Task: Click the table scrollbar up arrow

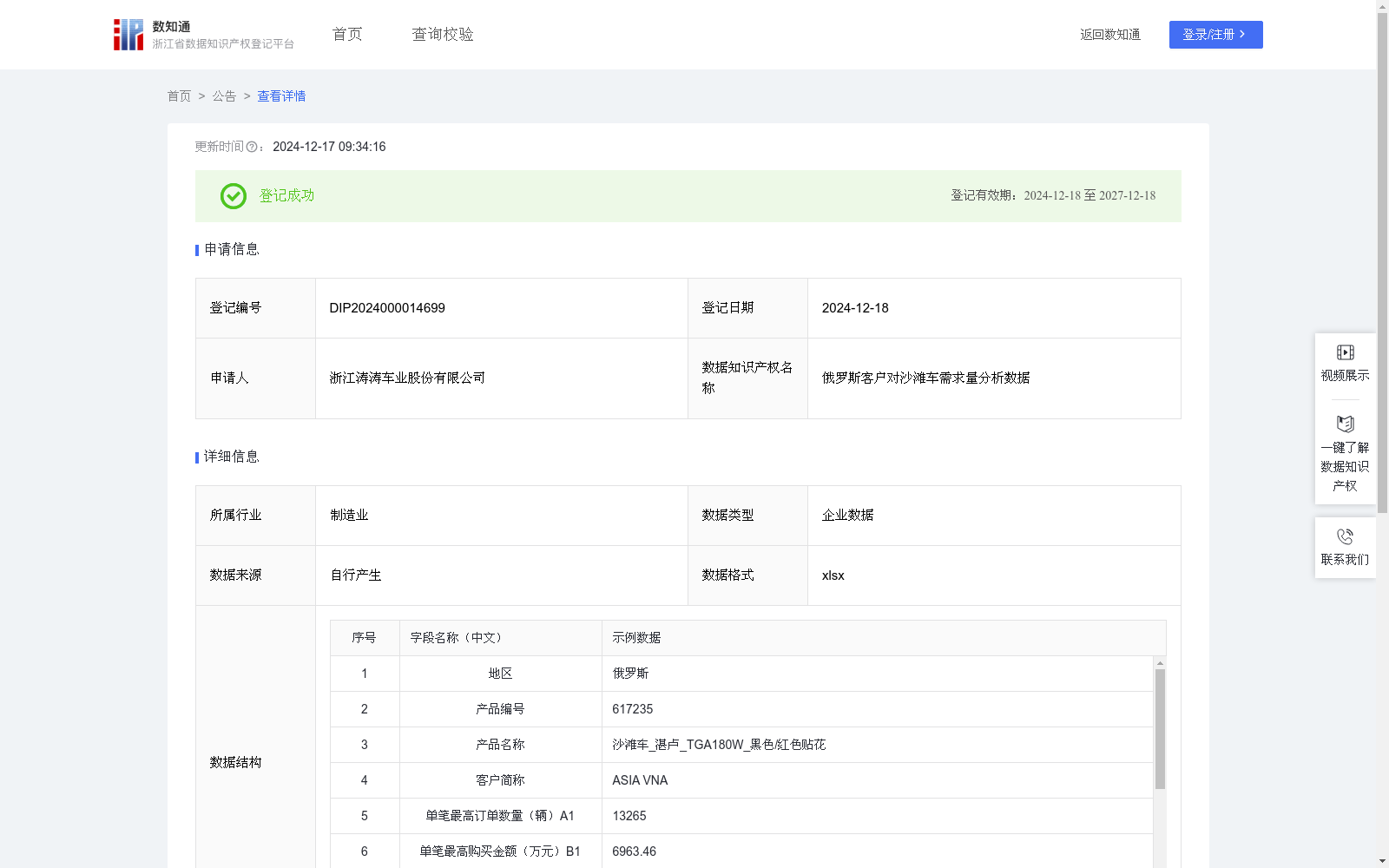Action: coord(1160,663)
